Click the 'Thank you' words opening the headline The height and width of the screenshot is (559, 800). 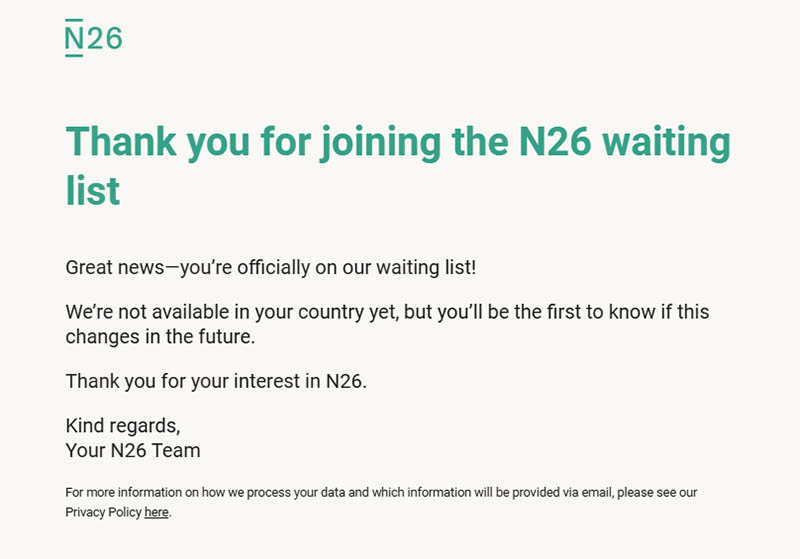pos(158,143)
